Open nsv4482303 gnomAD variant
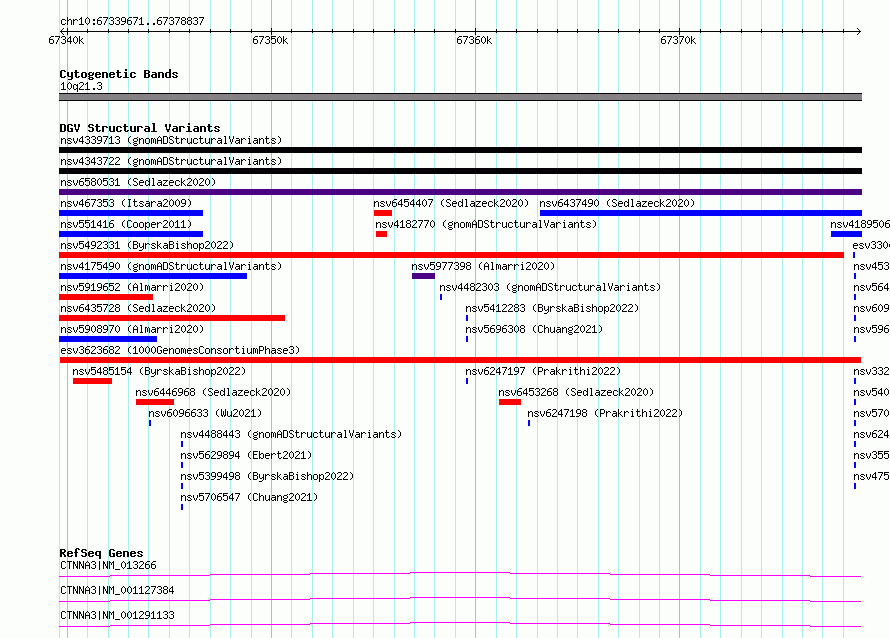 [x=550, y=287]
